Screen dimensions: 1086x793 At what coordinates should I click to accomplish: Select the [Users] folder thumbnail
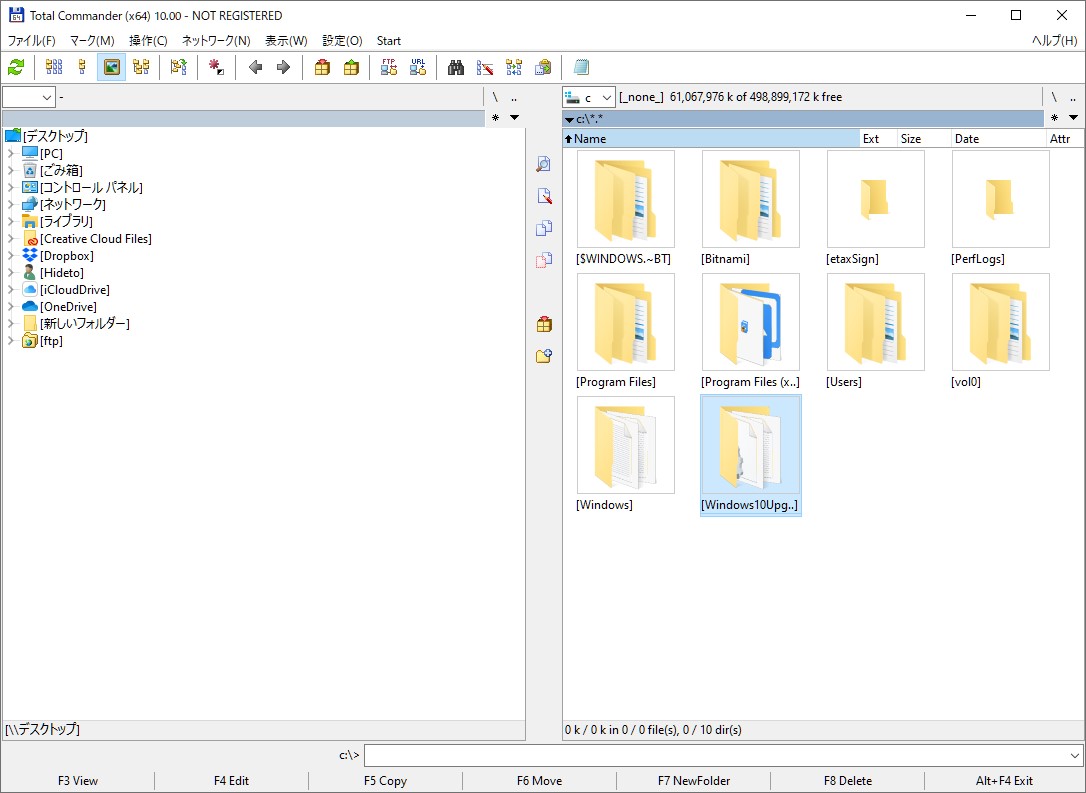pos(875,322)
